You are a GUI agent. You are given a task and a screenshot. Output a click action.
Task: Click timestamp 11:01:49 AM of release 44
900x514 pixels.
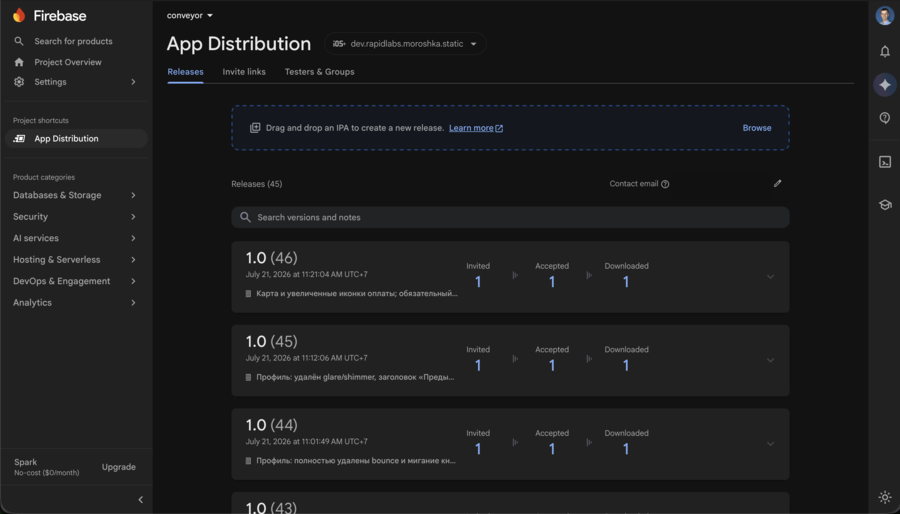tap(307, 442)
